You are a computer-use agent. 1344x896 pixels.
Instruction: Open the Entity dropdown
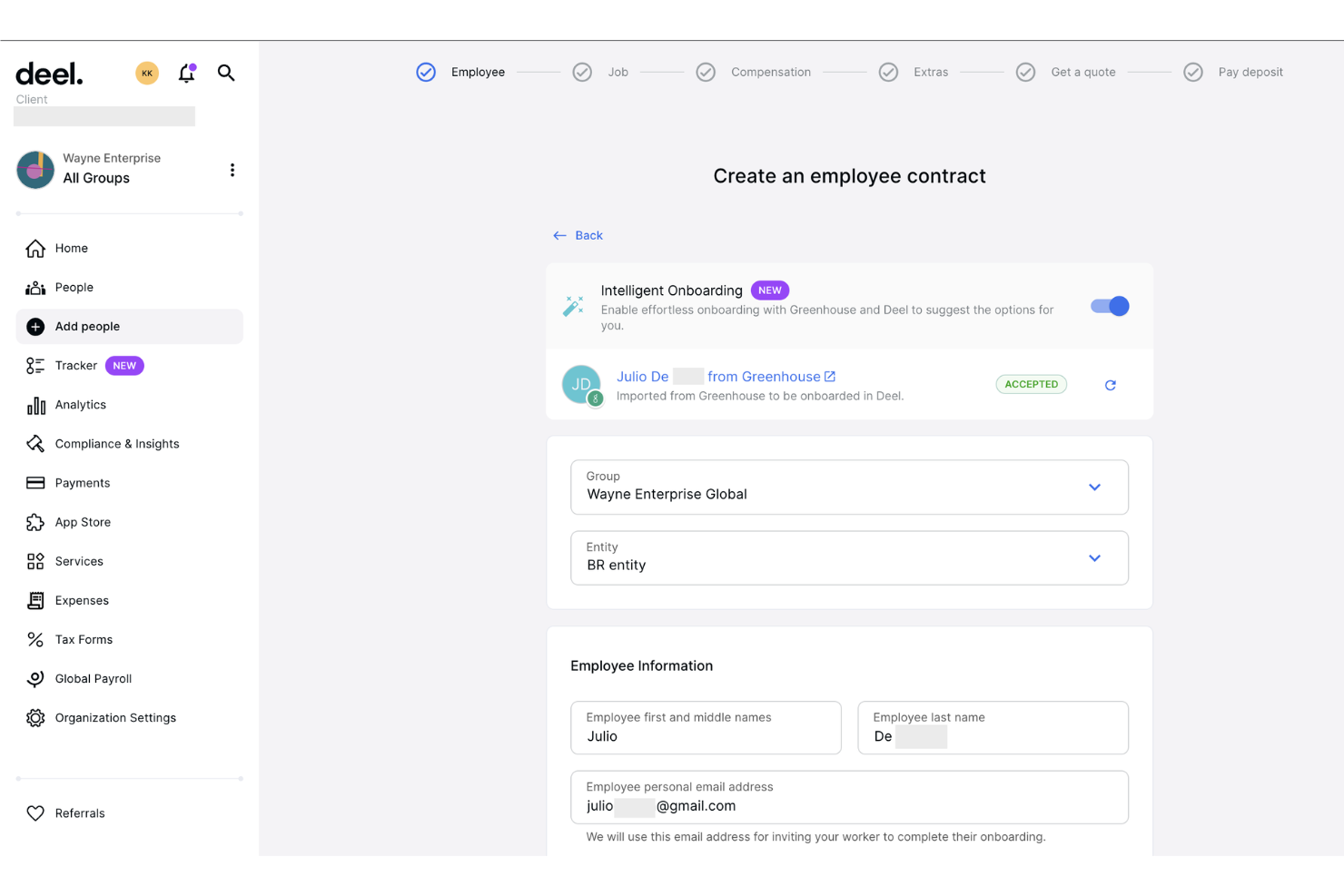click(1094, 558)
